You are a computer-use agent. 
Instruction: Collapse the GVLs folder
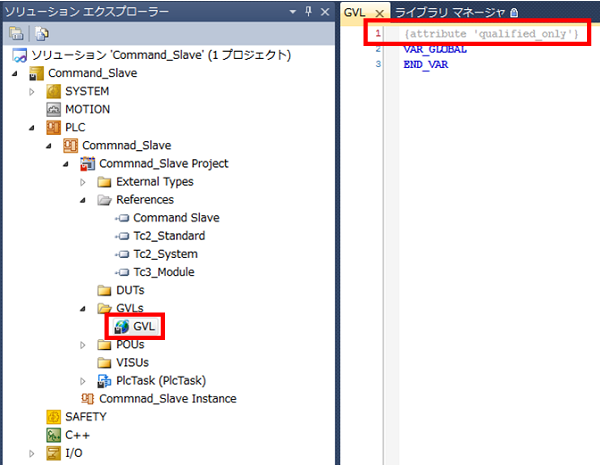[83, 308]
